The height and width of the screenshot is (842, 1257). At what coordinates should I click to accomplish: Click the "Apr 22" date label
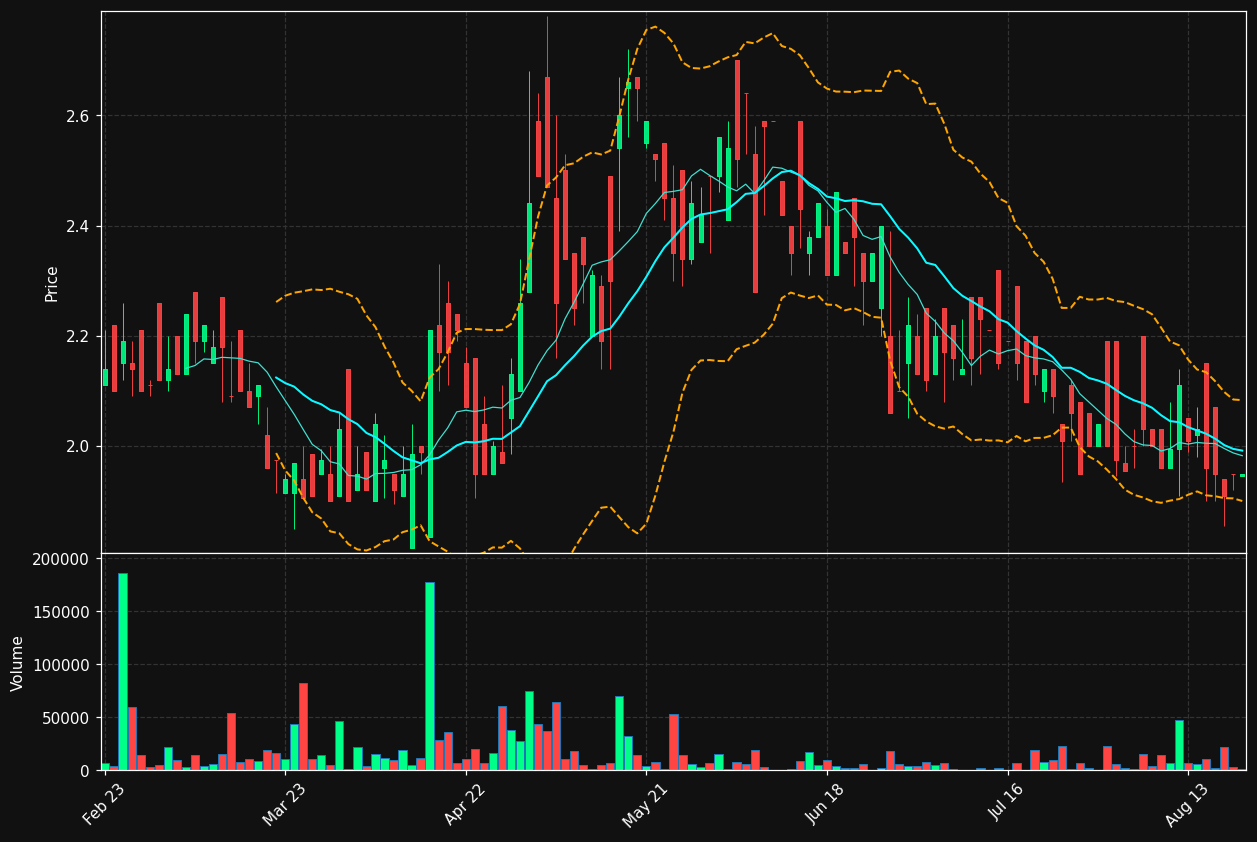click(x=465, y=804)
